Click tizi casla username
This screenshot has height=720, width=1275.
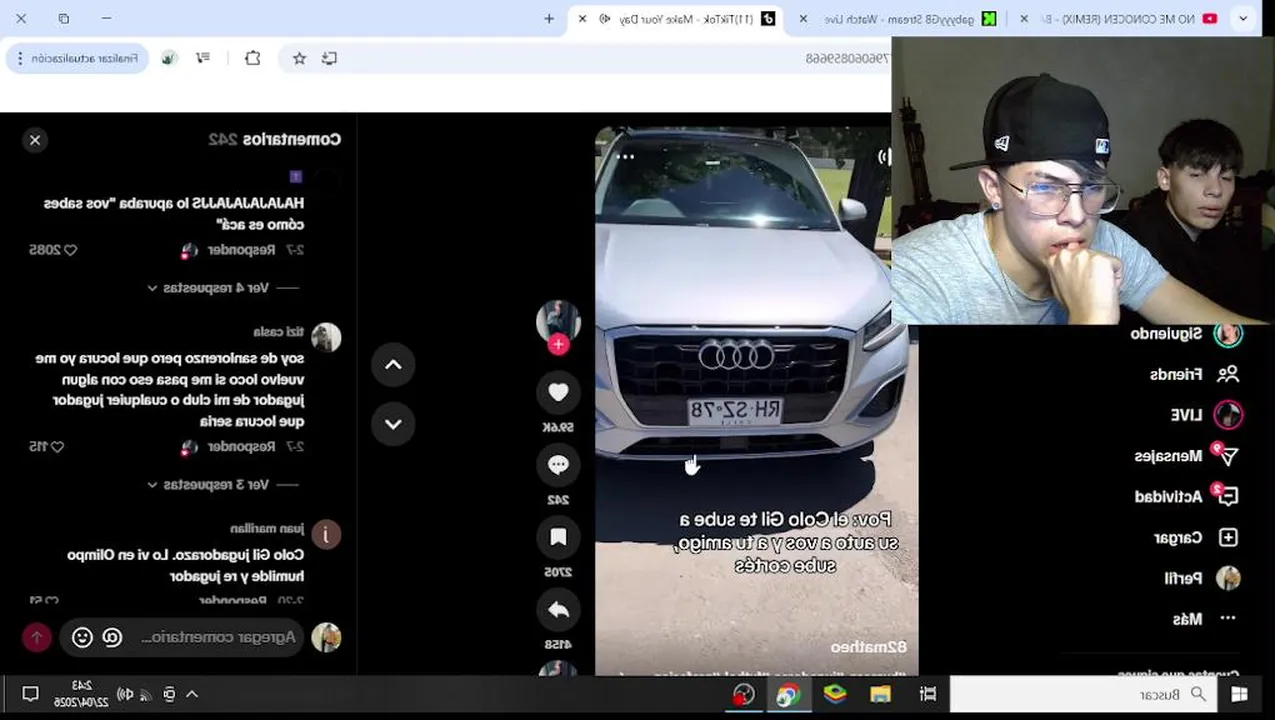278,331
